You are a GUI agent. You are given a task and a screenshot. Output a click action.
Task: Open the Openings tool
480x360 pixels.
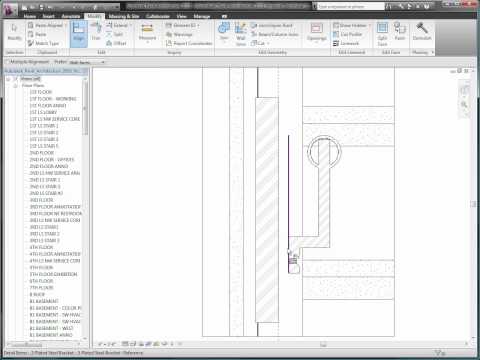point(316,32)
